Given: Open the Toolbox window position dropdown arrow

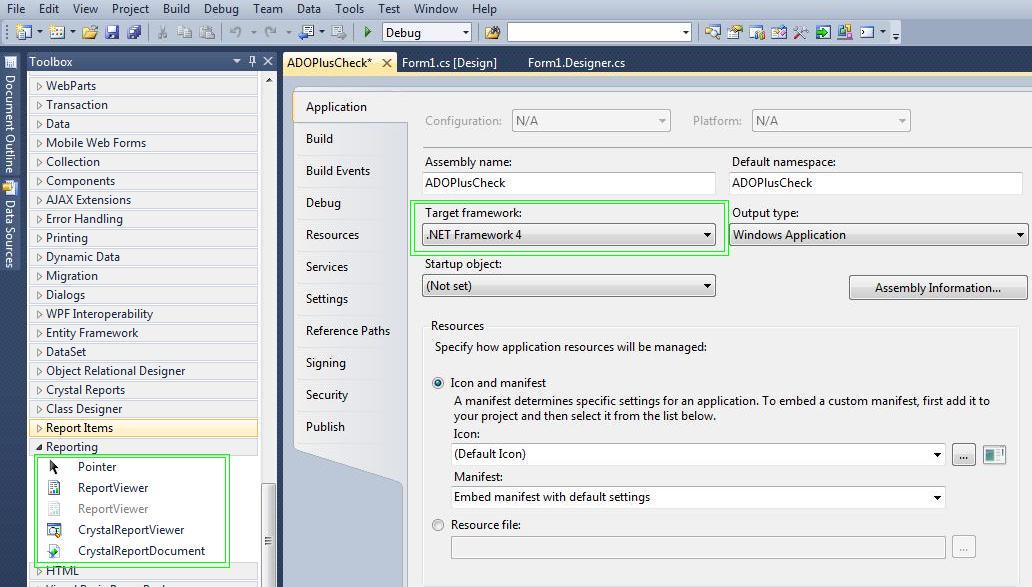Looking at the screenshot, I should tap(236, 61).
